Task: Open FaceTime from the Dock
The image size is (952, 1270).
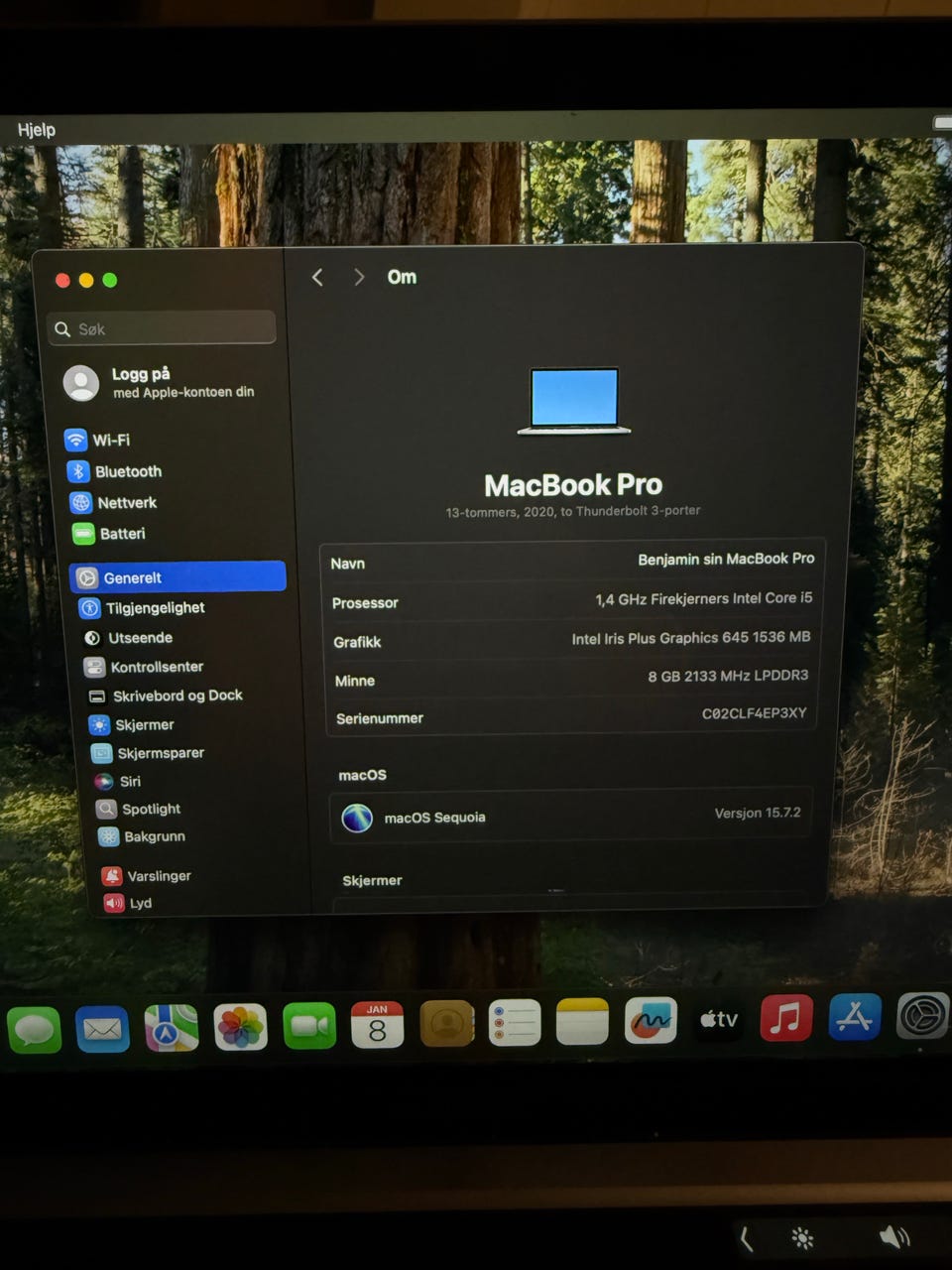Action: coord(309,1025)
